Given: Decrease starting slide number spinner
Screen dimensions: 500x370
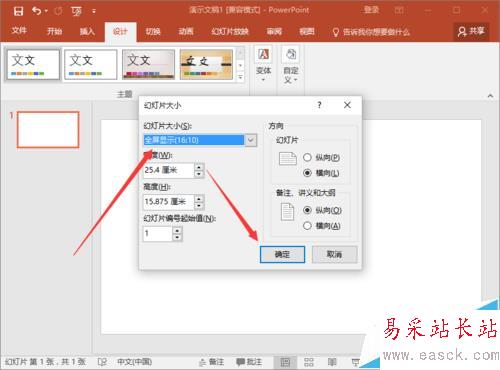Looking at the screenshot, I should (177, 237).
